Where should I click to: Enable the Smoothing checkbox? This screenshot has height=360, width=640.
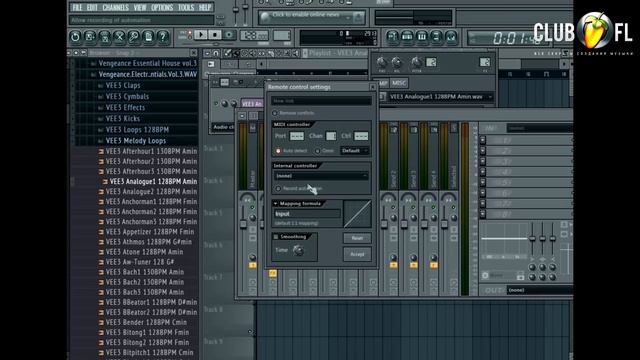276,237
